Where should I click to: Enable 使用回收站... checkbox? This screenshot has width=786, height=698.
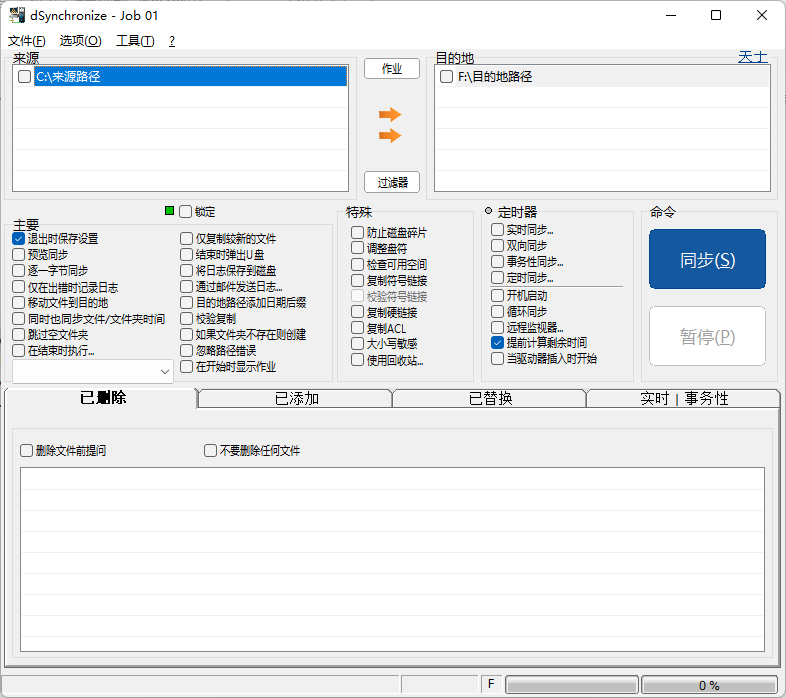(357, 360)
